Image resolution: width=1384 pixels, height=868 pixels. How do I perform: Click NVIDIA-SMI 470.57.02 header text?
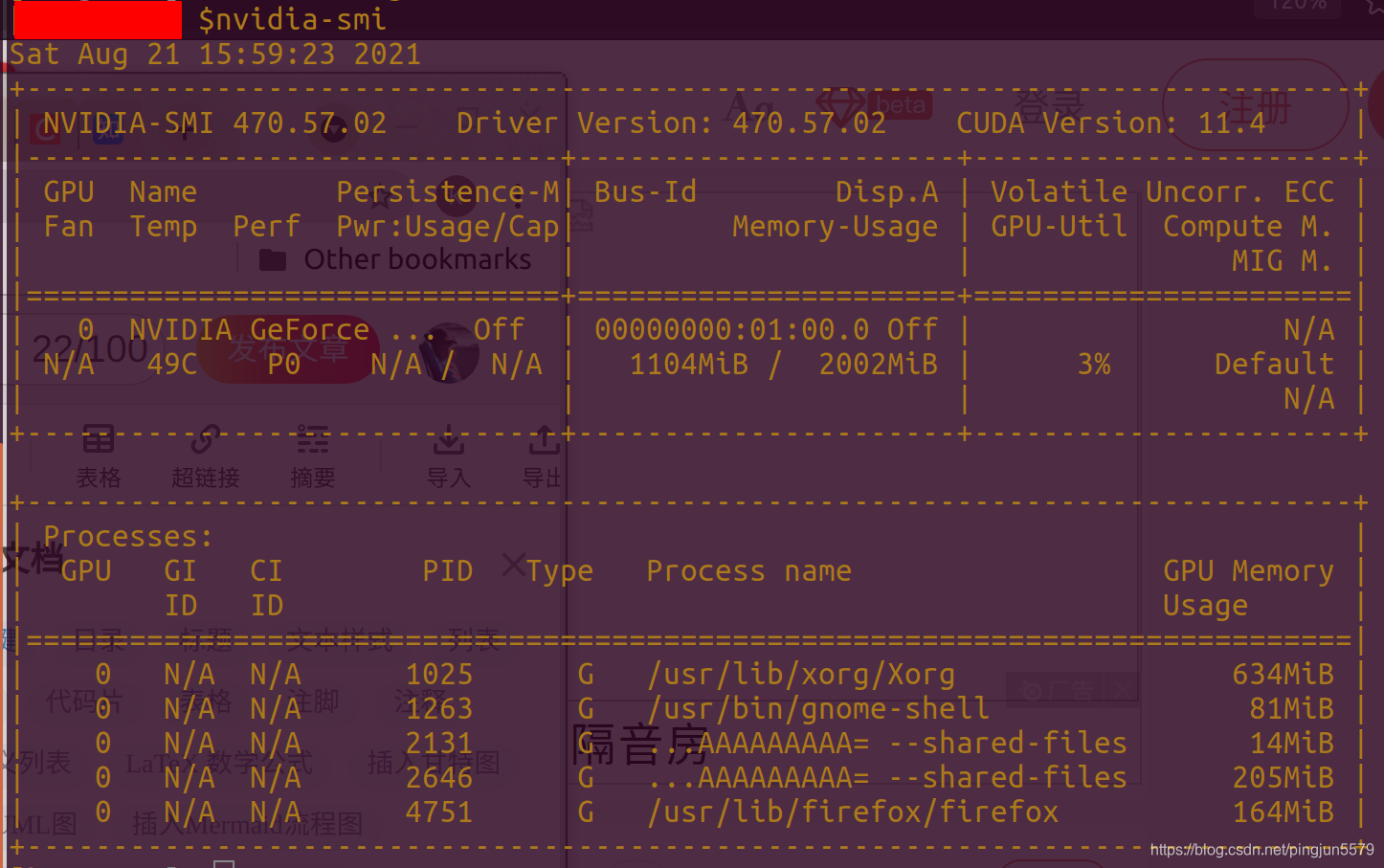click(x=215, y=123)
